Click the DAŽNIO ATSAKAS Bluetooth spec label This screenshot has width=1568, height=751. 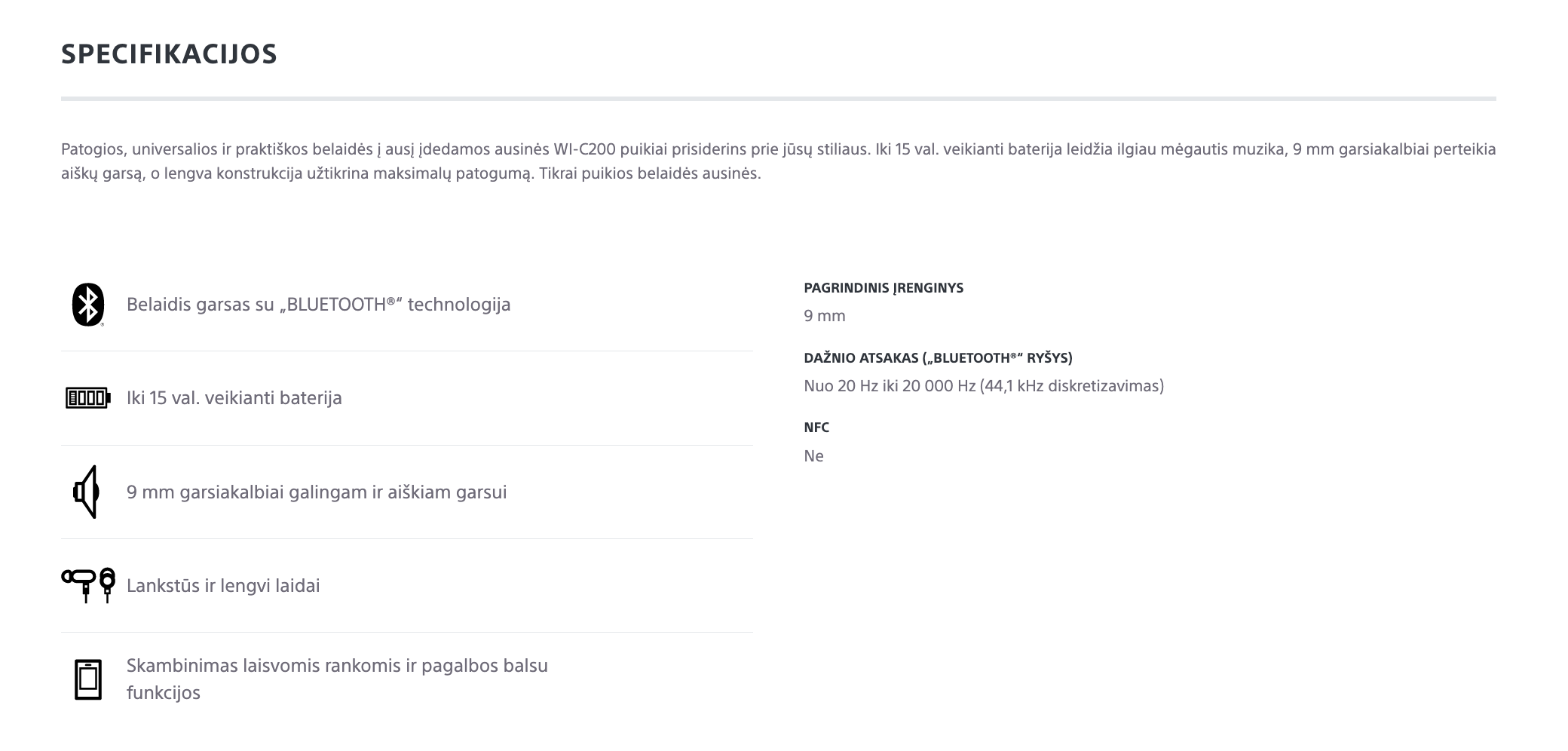(x=938, y=358)
